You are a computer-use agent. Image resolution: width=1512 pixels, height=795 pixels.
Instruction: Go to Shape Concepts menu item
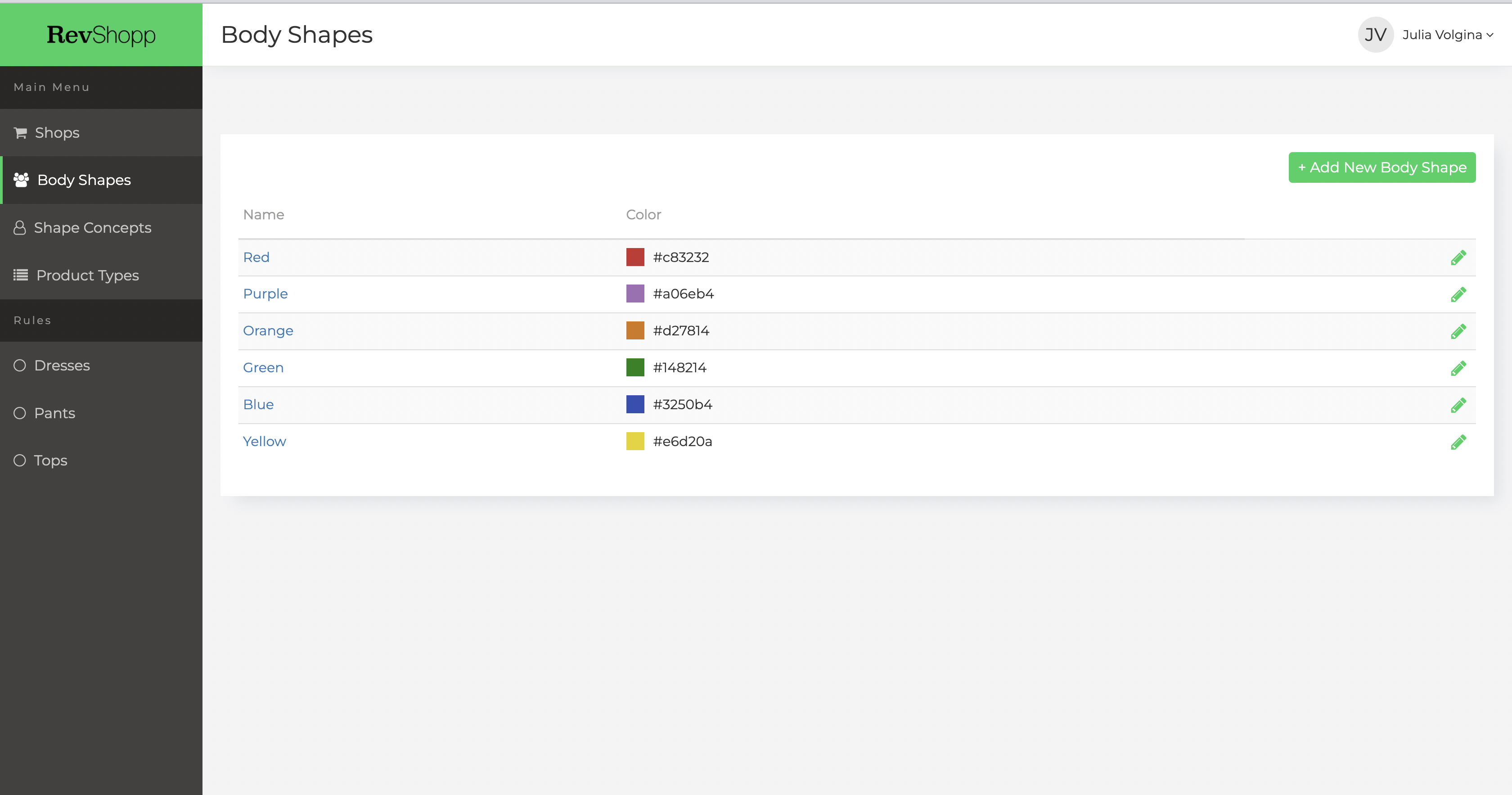(x=101, y=228)
